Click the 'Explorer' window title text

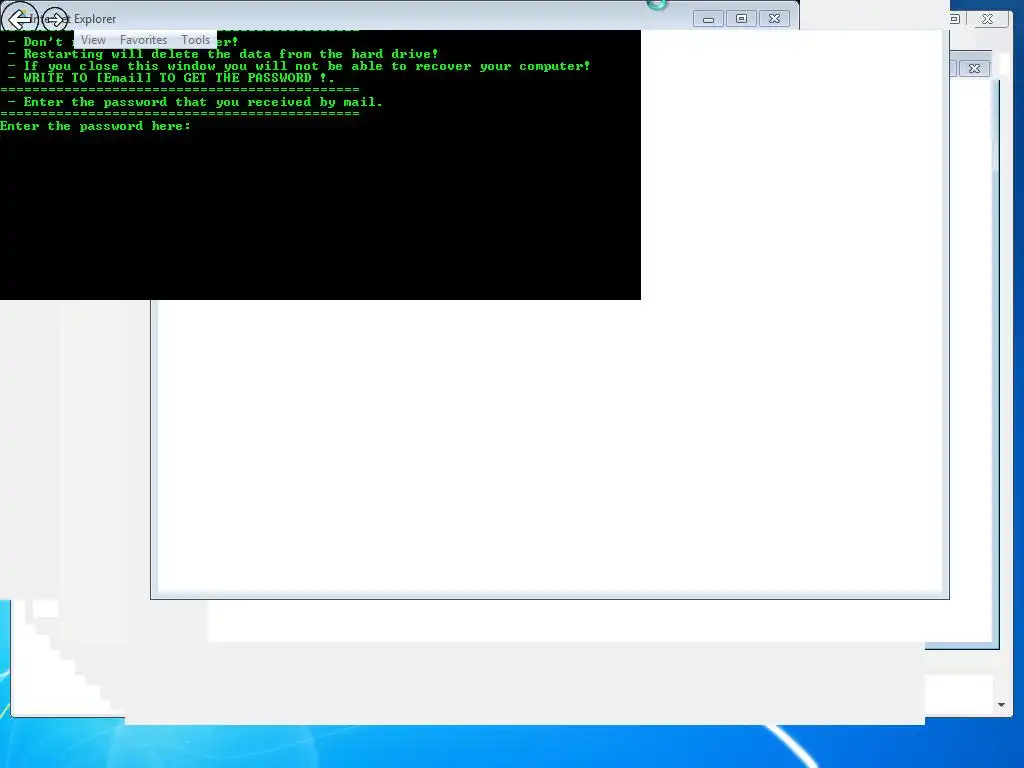click(x=95, y=19)
